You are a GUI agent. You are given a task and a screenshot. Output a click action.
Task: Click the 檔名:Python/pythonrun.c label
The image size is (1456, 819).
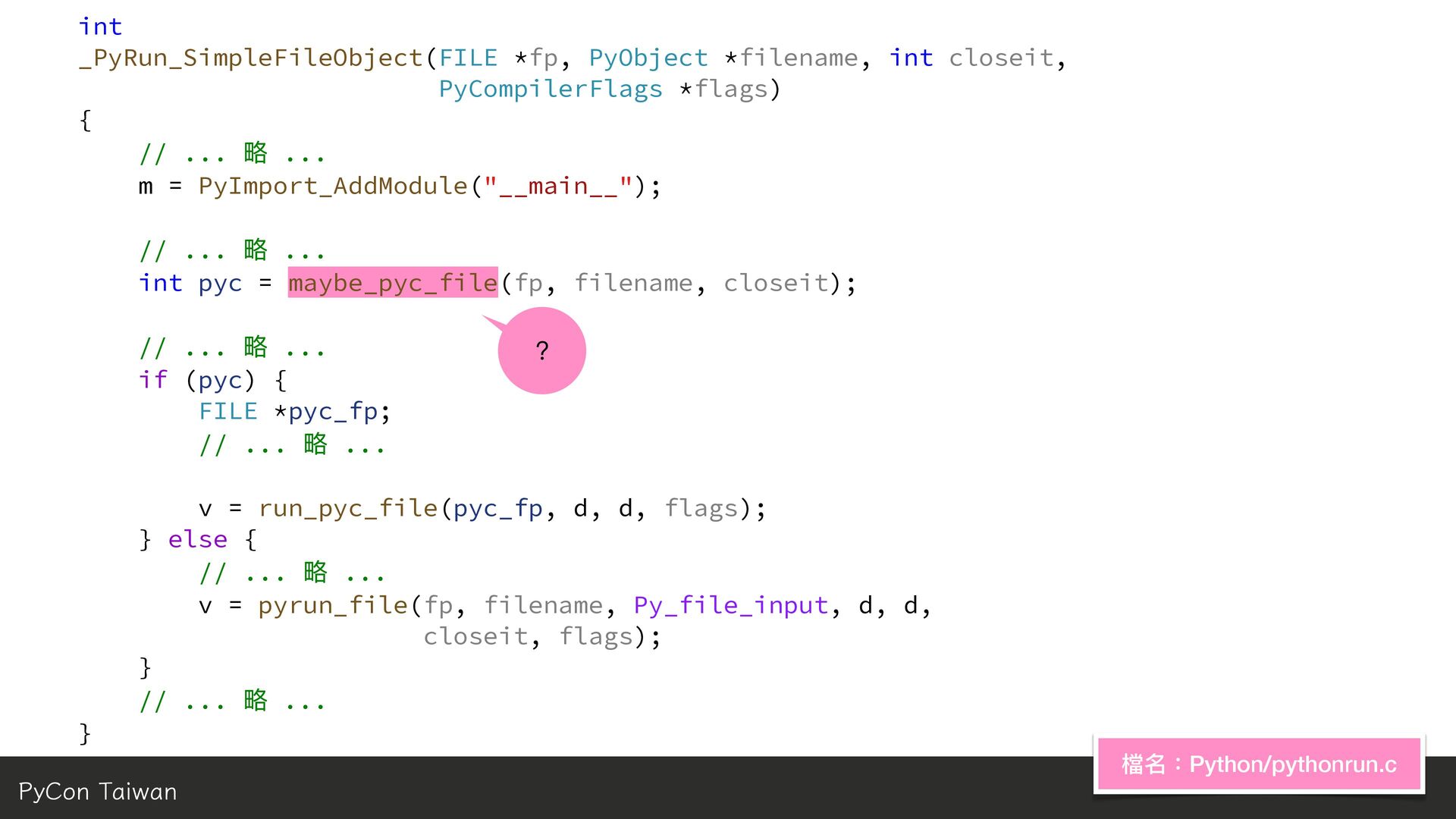point(1259,764)
